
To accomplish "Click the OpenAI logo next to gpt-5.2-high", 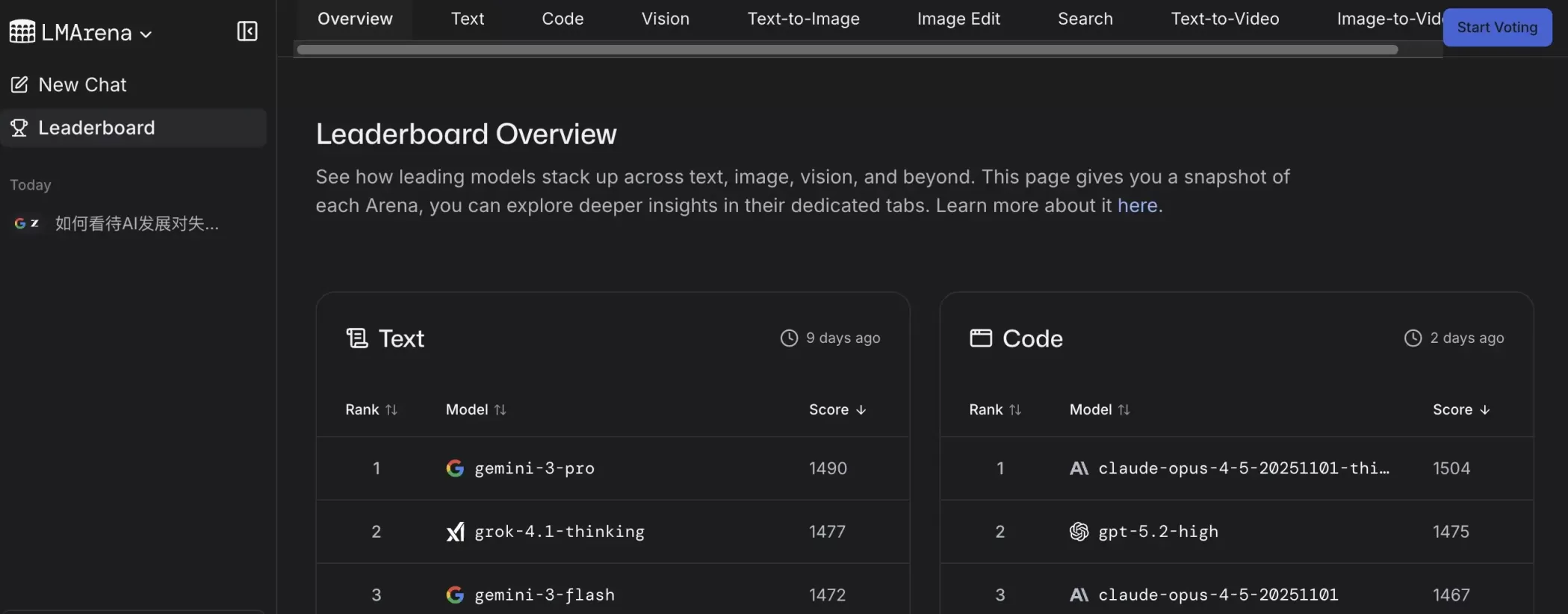I will pyautogui.click(x=1079, y=532).
